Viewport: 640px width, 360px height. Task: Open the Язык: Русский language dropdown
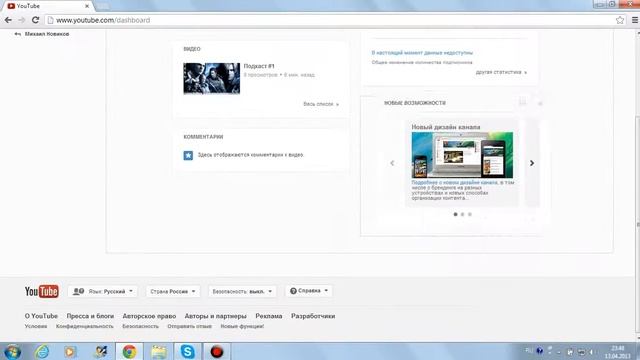tap(103, 291)
